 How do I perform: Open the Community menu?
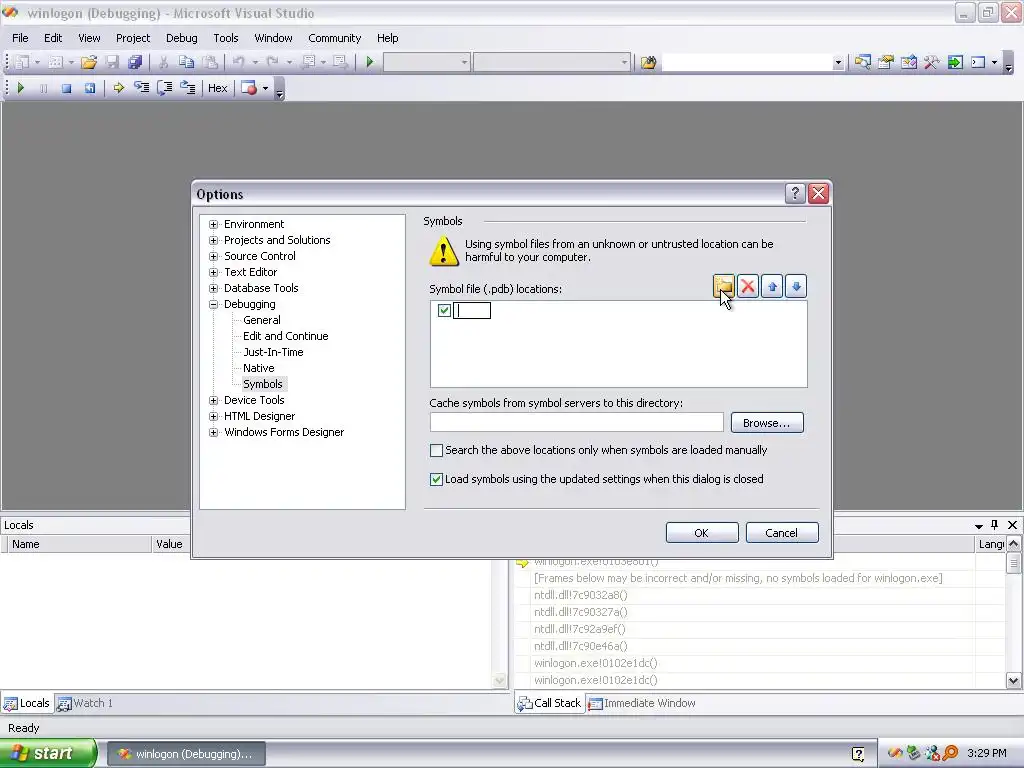(334, 38)
